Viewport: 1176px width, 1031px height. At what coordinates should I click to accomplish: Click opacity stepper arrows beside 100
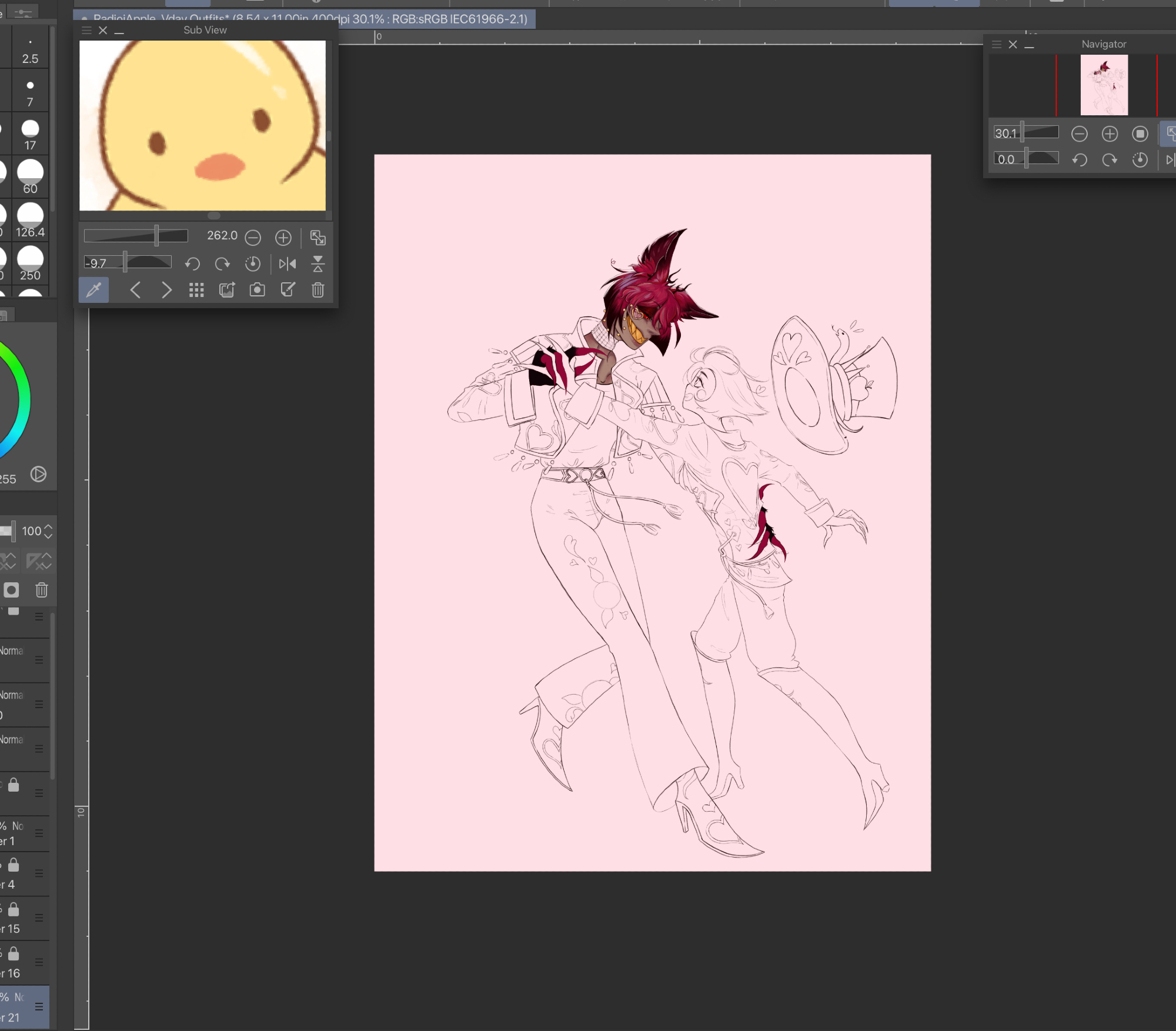(x=48, y=531)
